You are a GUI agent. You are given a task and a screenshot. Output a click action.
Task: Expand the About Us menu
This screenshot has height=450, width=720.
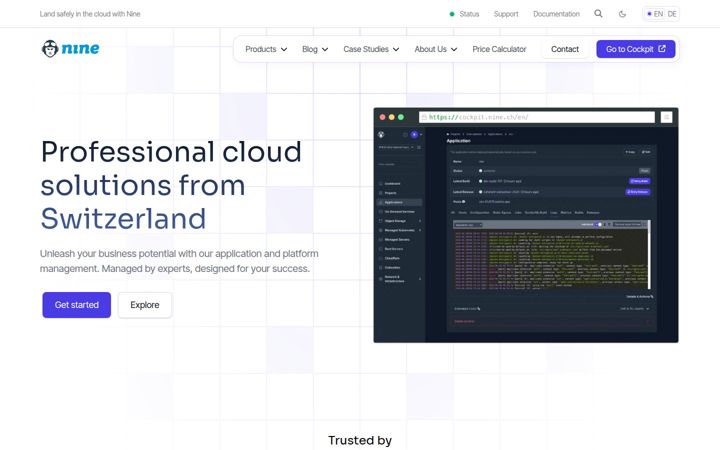435,49
